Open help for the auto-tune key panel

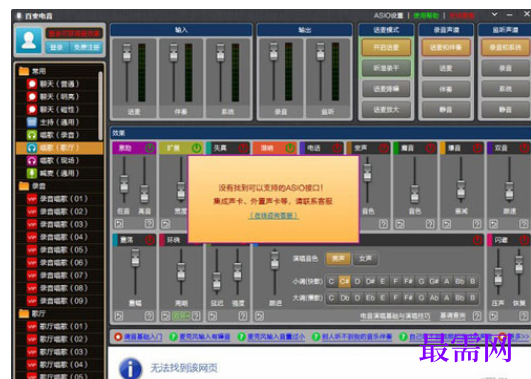point(477,316)
